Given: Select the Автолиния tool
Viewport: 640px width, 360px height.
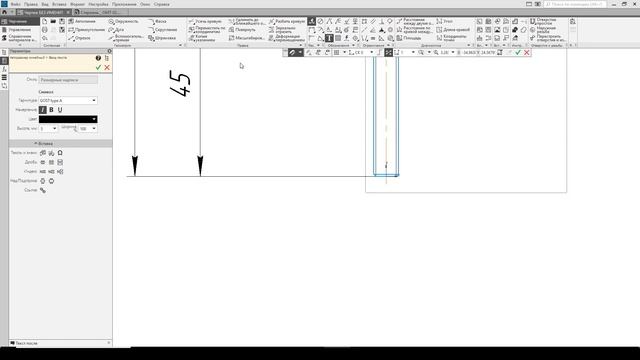Looking at the screenshot, I should [82, 21].
